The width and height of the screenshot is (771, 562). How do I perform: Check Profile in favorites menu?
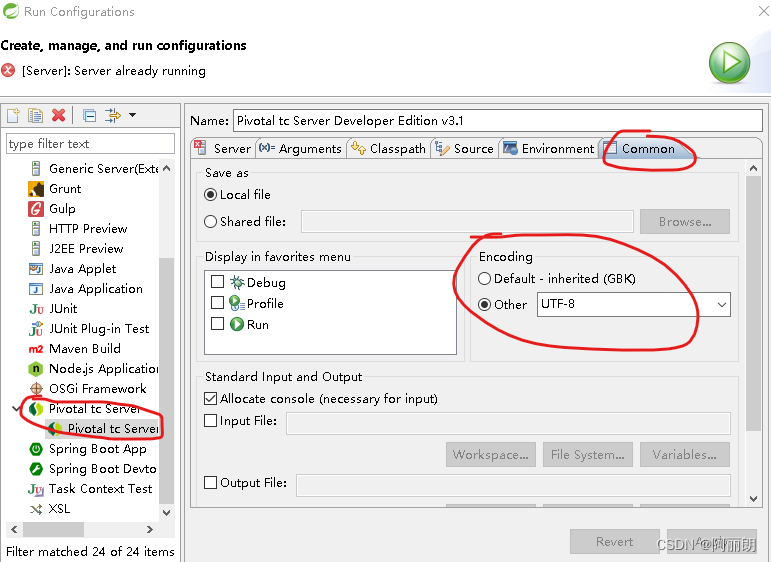coord(217,302)
